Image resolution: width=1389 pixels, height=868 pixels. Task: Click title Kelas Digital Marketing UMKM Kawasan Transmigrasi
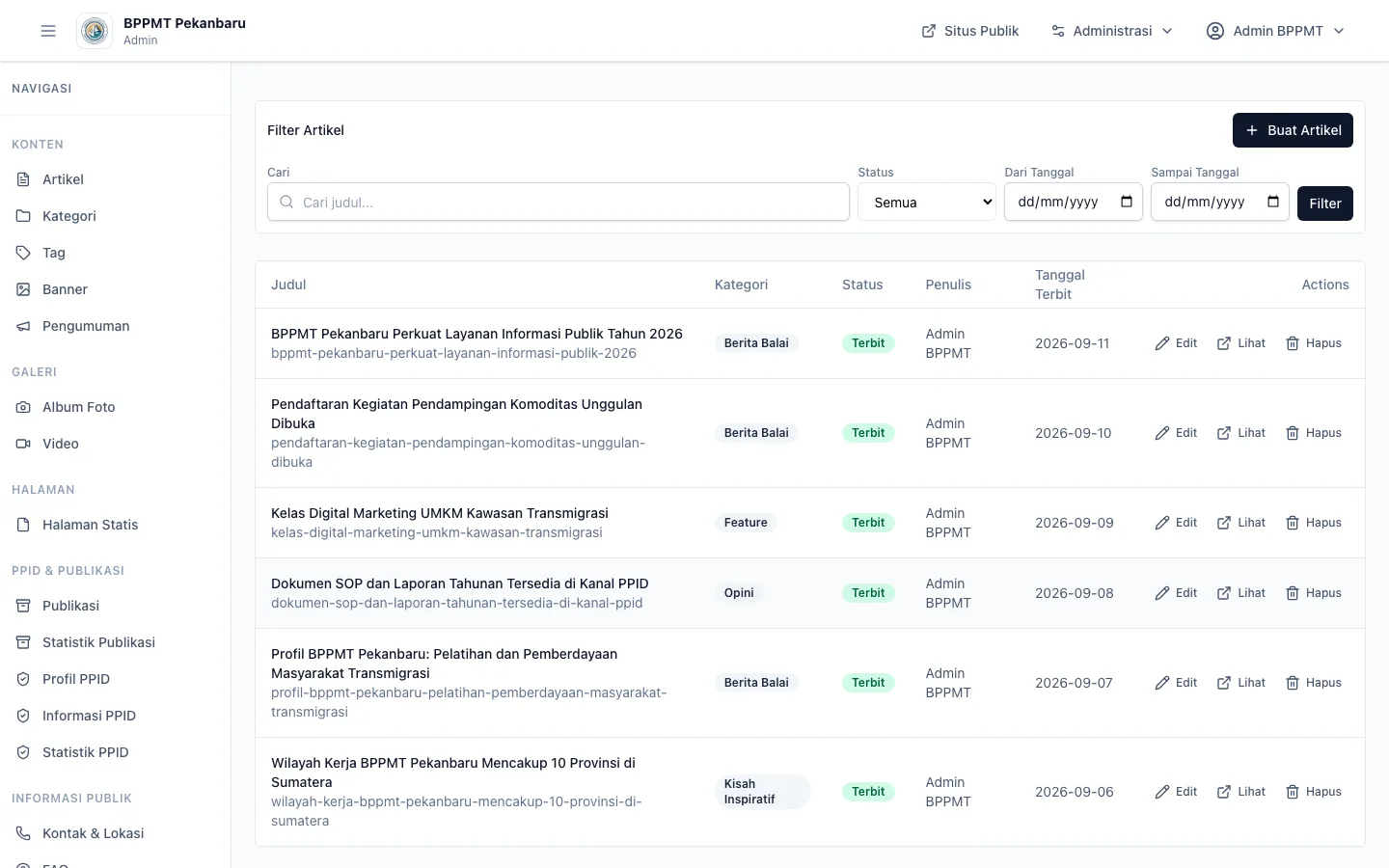440,513
